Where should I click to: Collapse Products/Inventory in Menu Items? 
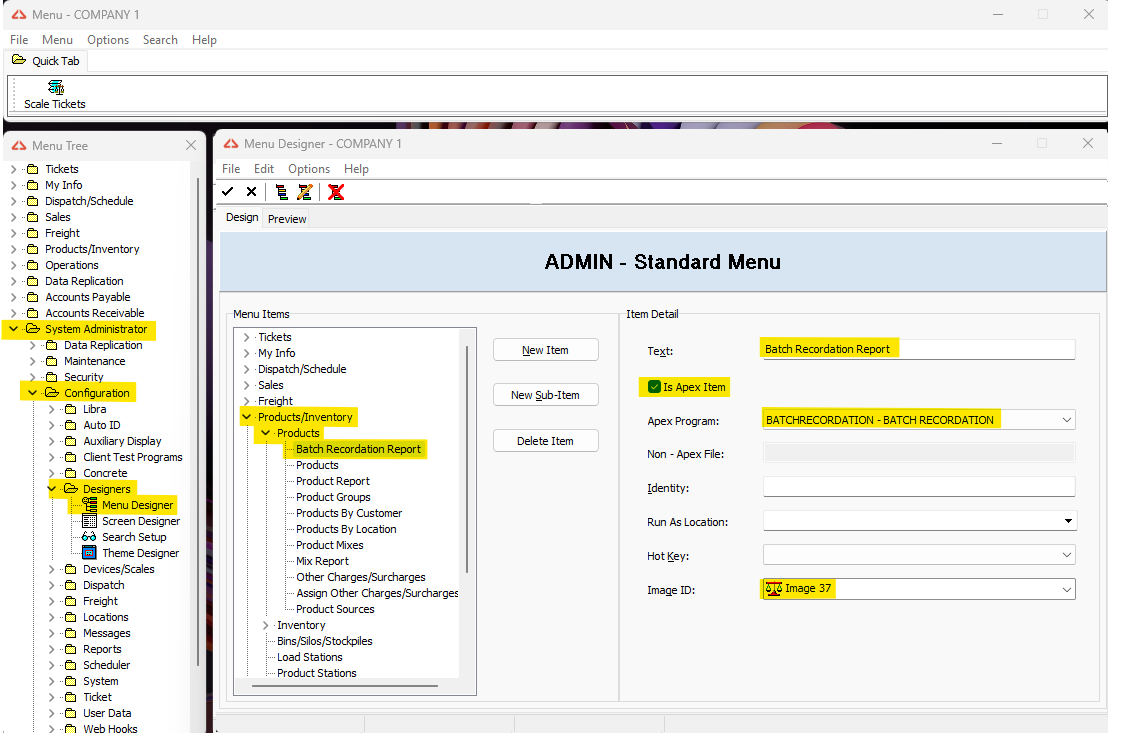pos(246,417)
